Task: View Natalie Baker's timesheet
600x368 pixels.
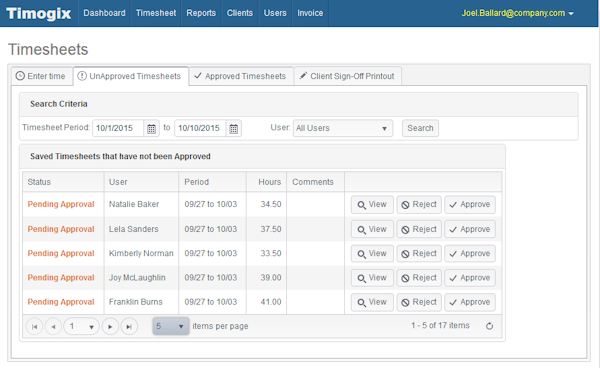Action: 372,205
